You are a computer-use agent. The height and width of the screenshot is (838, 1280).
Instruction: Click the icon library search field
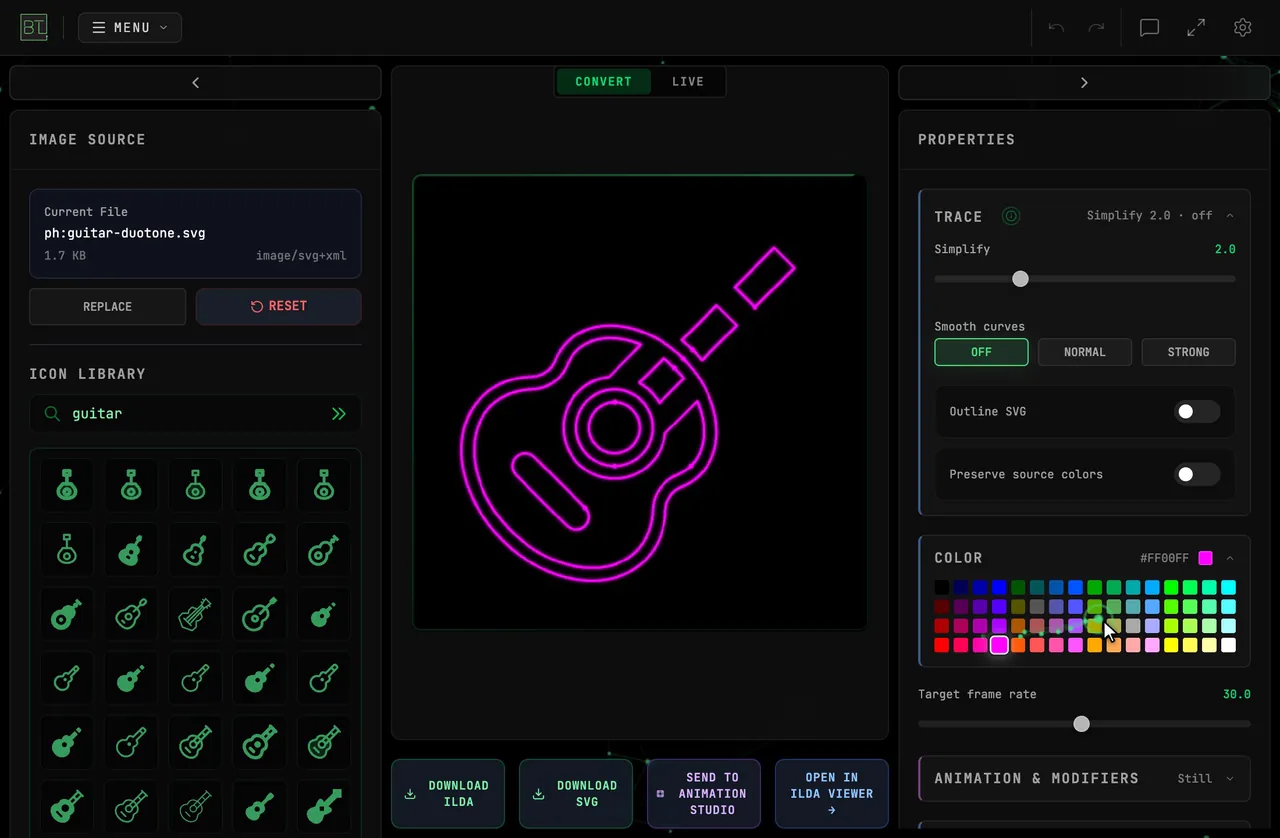(195, 413)
